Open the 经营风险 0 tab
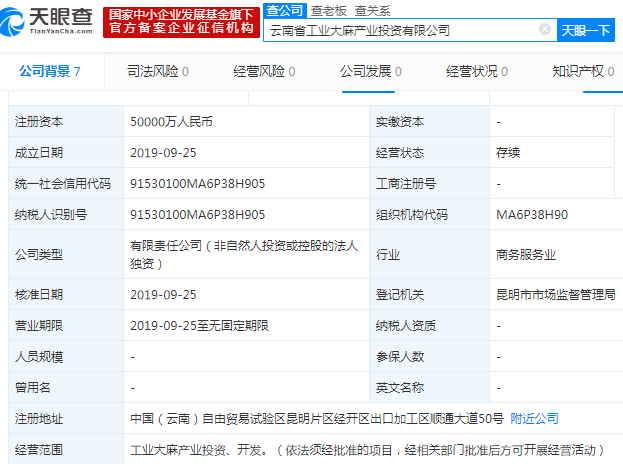 coord(264,72)
